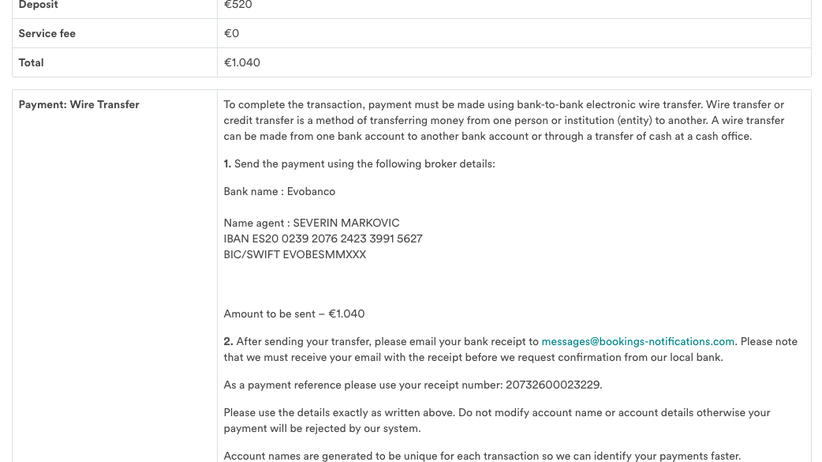Click the IBAN ES20 account number line

[x=323, y=239]
